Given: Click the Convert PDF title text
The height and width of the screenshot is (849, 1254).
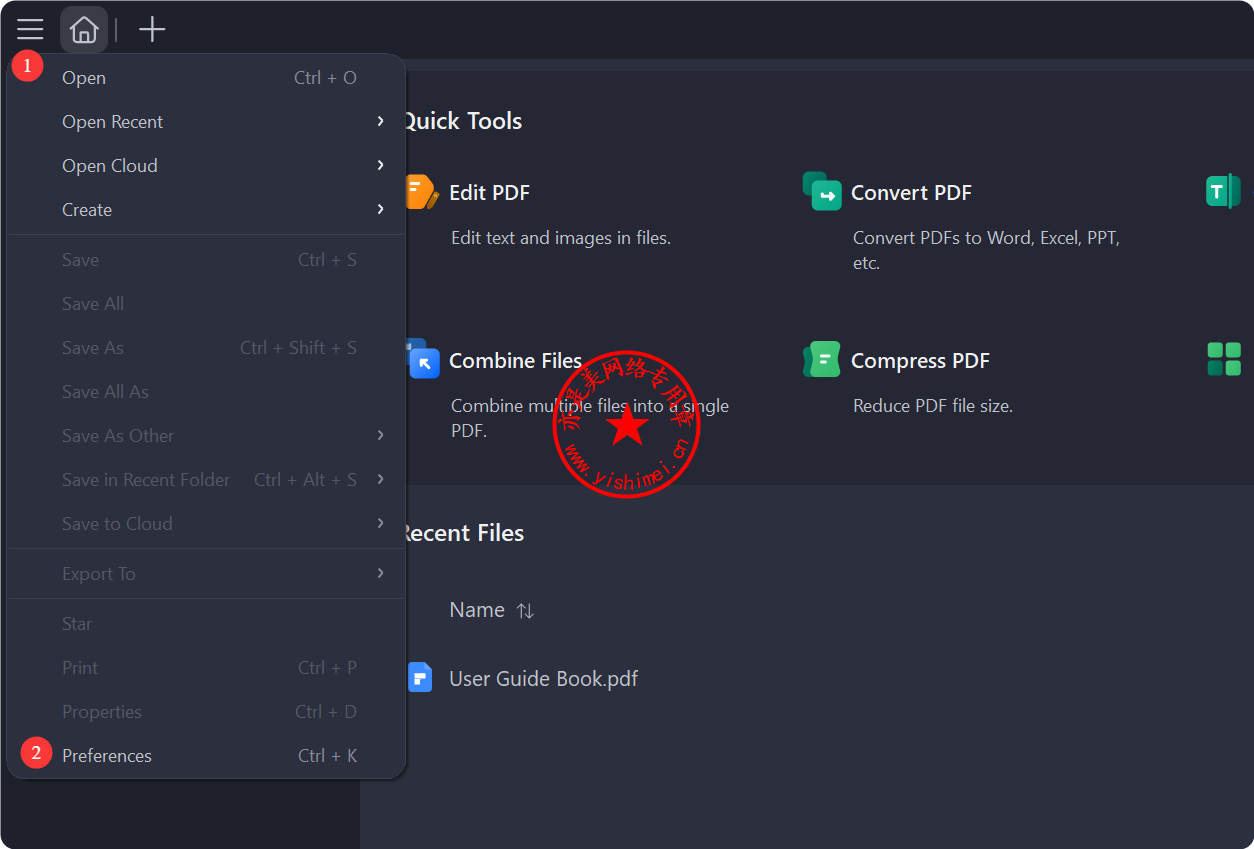Looking at the screenshot, I should pos(911,193).
